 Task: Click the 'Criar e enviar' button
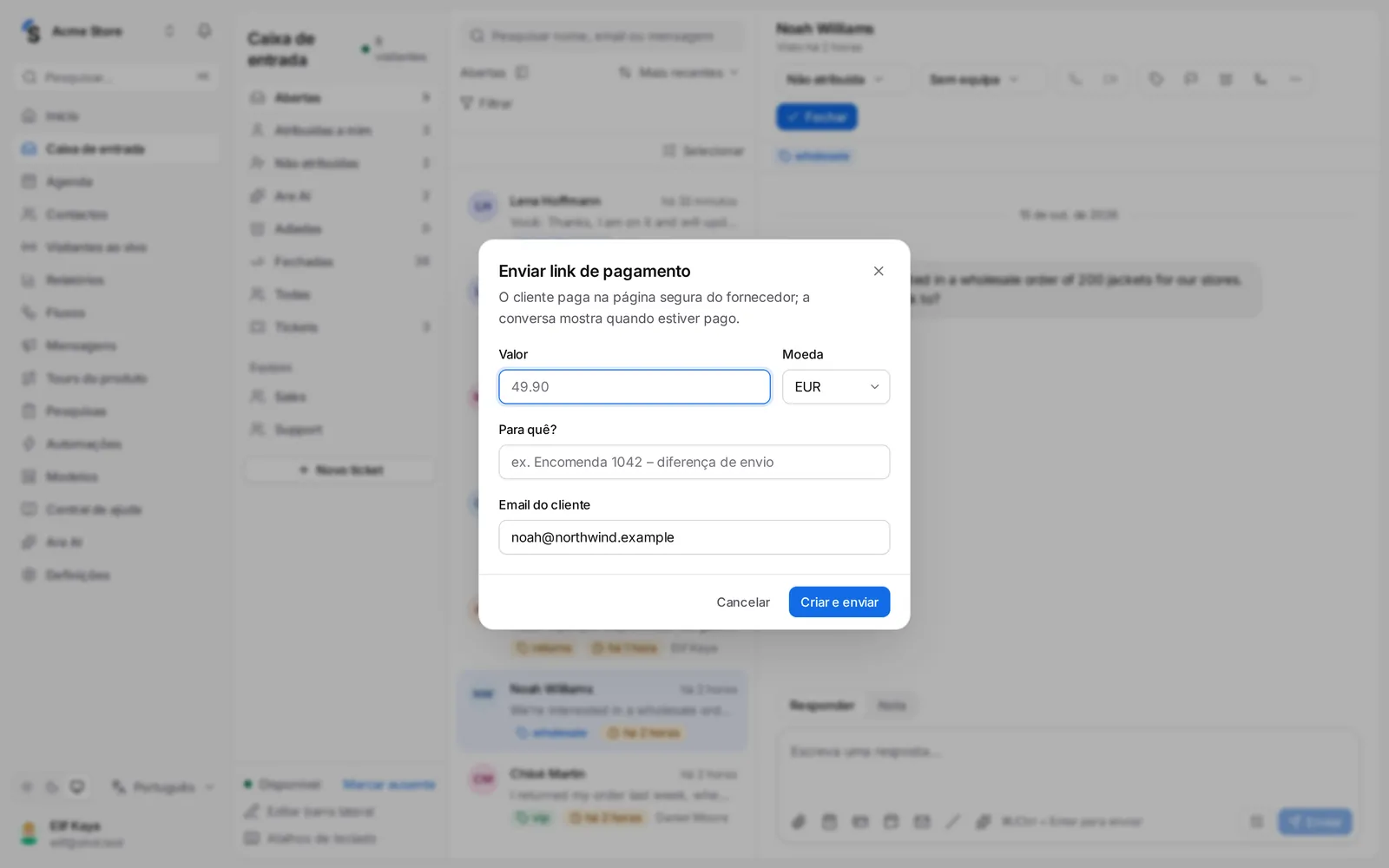839,602
